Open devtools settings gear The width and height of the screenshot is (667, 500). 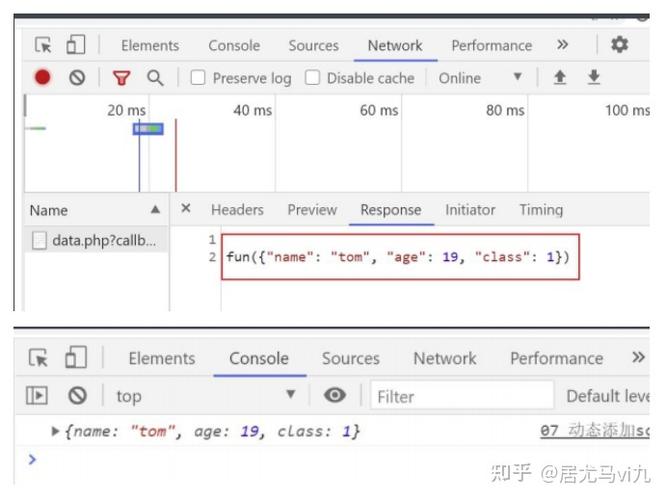[x=619, y=45]
